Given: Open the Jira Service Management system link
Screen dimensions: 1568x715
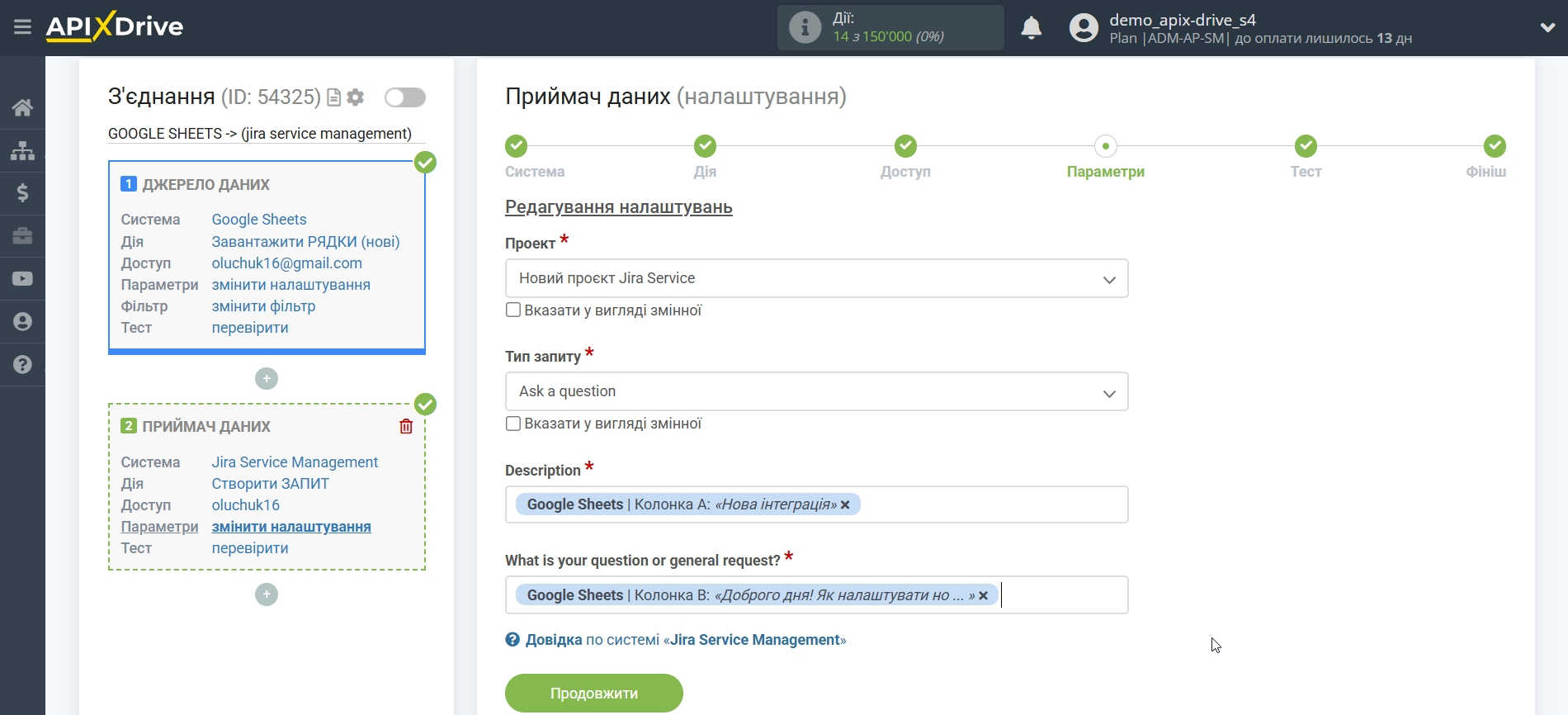Looking at the screenshot, I should click(x=295, y=462).
